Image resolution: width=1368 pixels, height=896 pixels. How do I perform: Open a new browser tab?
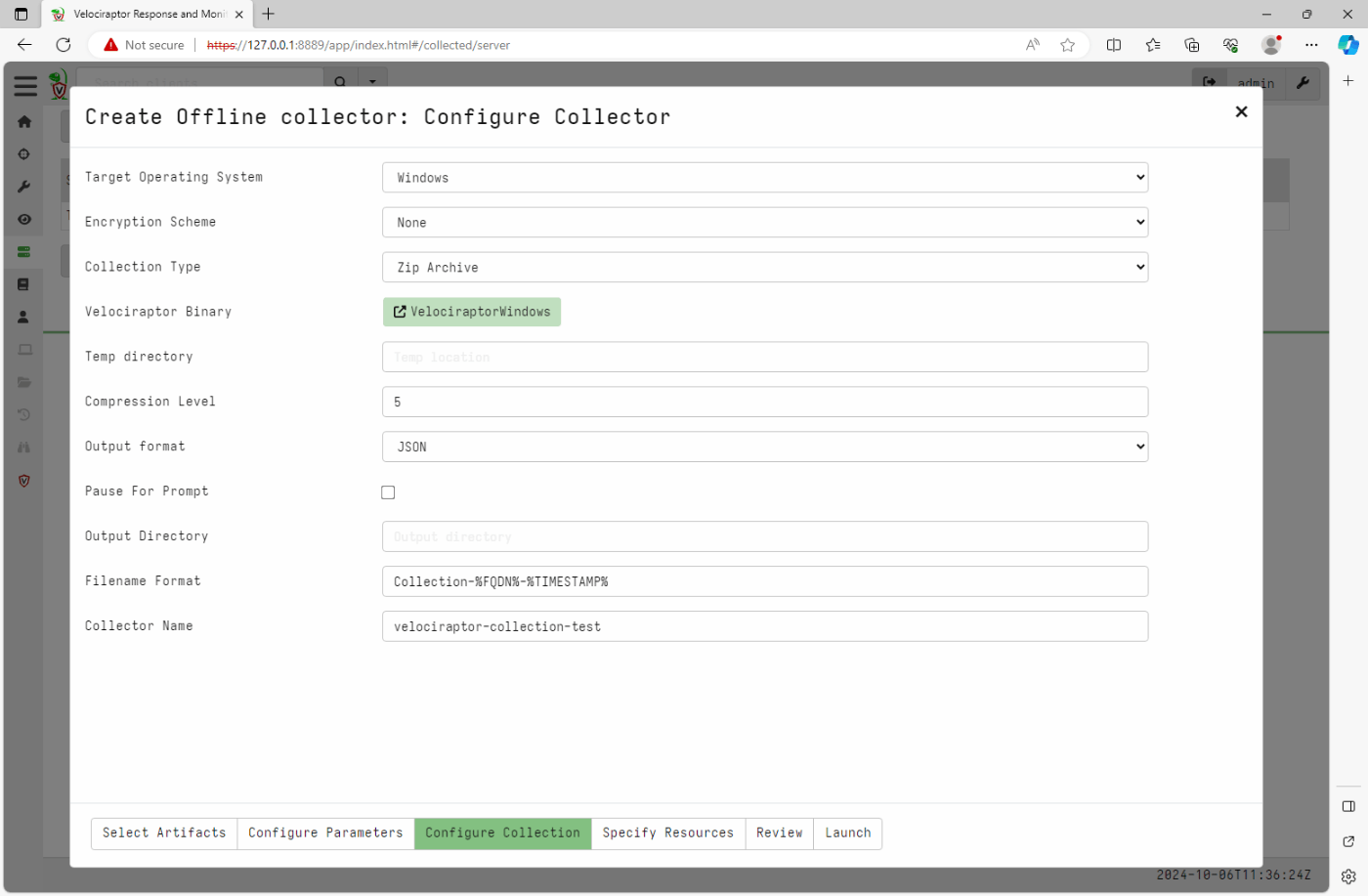[269, 14]
